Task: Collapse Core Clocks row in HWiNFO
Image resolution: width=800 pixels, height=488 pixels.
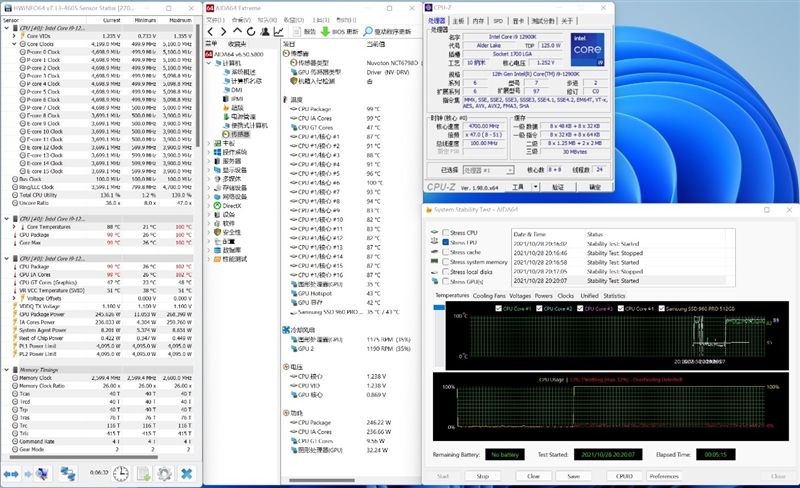Action: click(x=14, y=44)
